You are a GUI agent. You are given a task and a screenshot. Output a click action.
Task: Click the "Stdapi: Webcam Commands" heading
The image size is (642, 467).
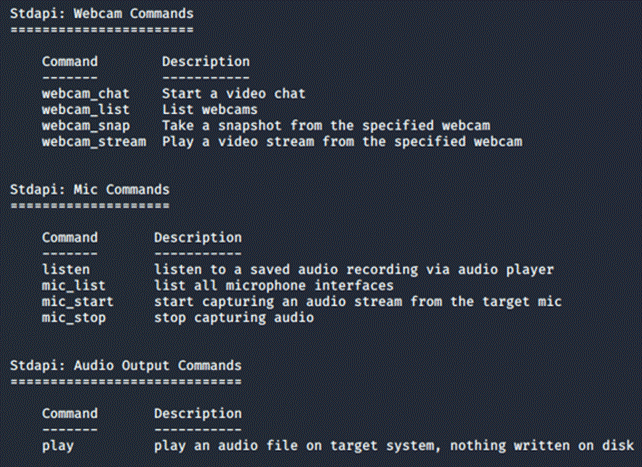coord(102,14)
